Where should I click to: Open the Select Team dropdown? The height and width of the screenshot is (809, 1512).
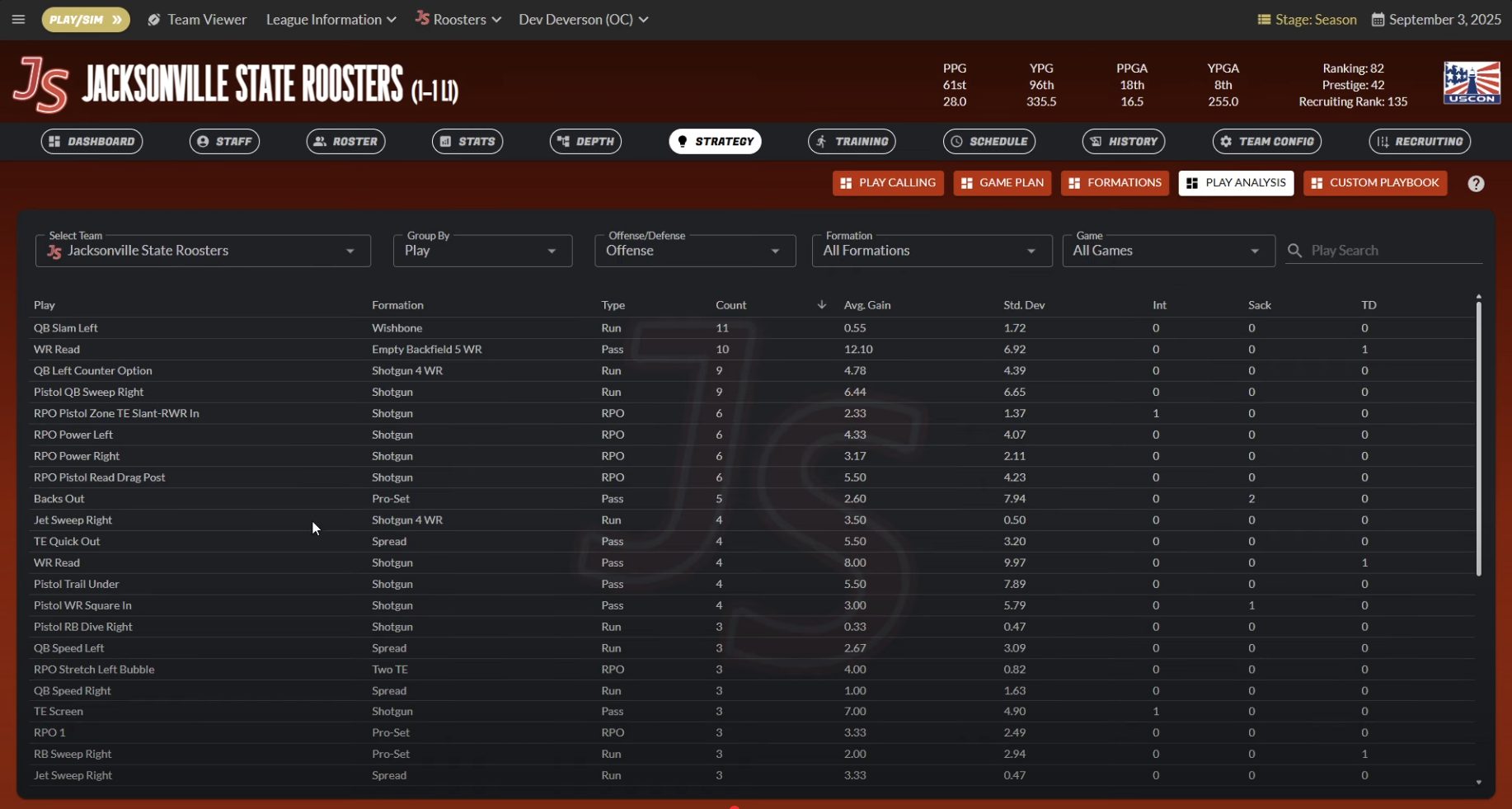point(203,251)
